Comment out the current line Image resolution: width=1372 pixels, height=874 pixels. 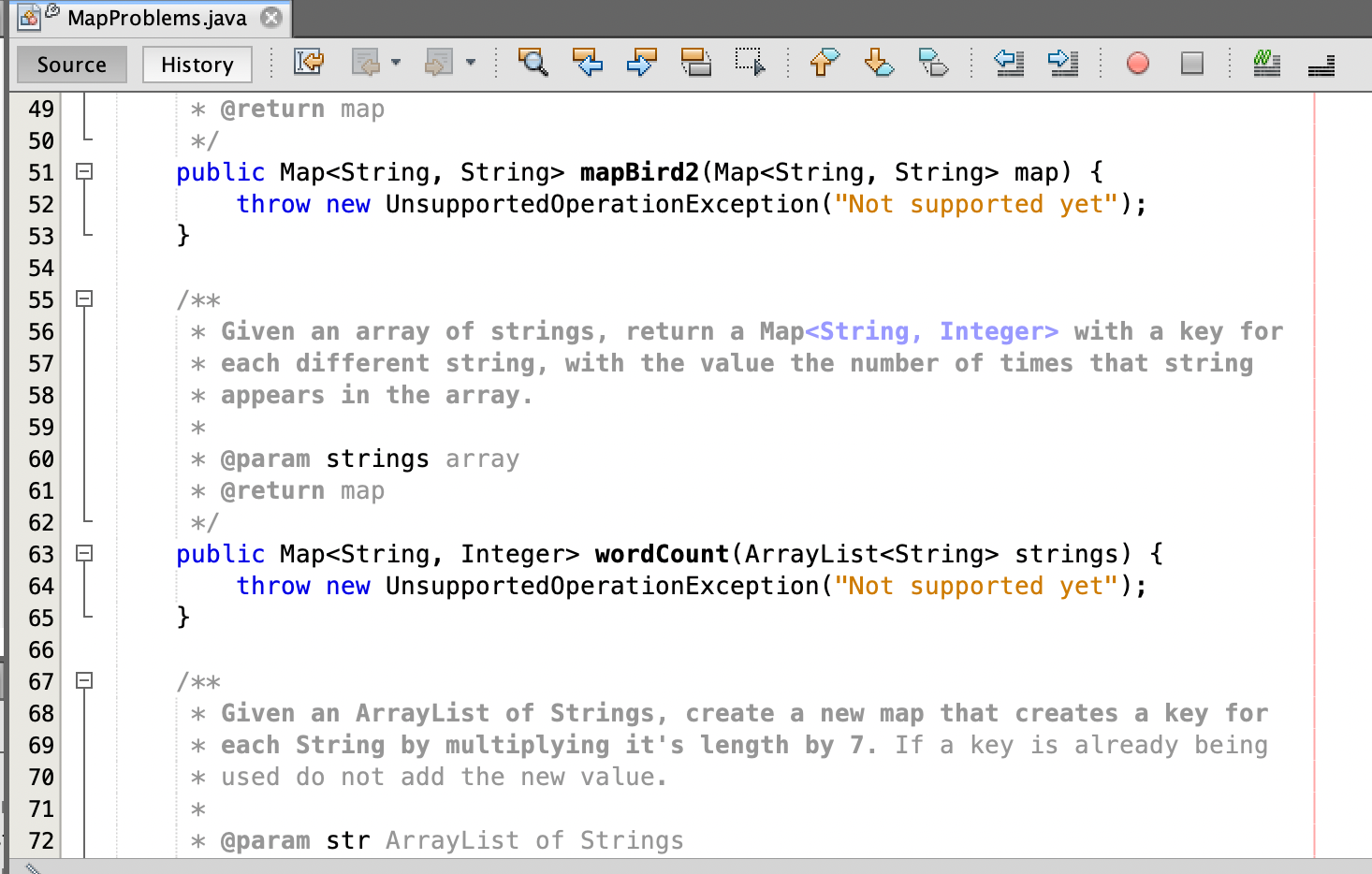[1265, 63]
